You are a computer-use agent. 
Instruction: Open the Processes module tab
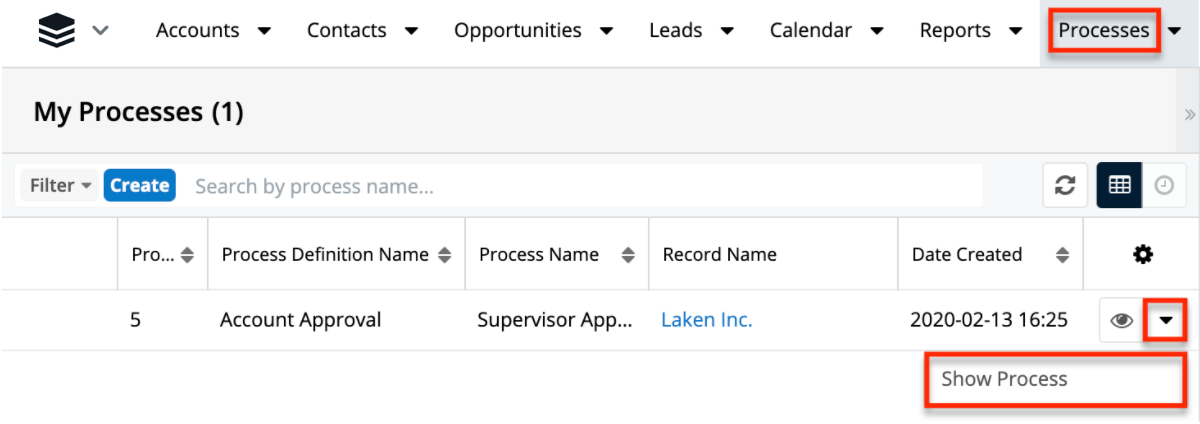click(1103, 31)
